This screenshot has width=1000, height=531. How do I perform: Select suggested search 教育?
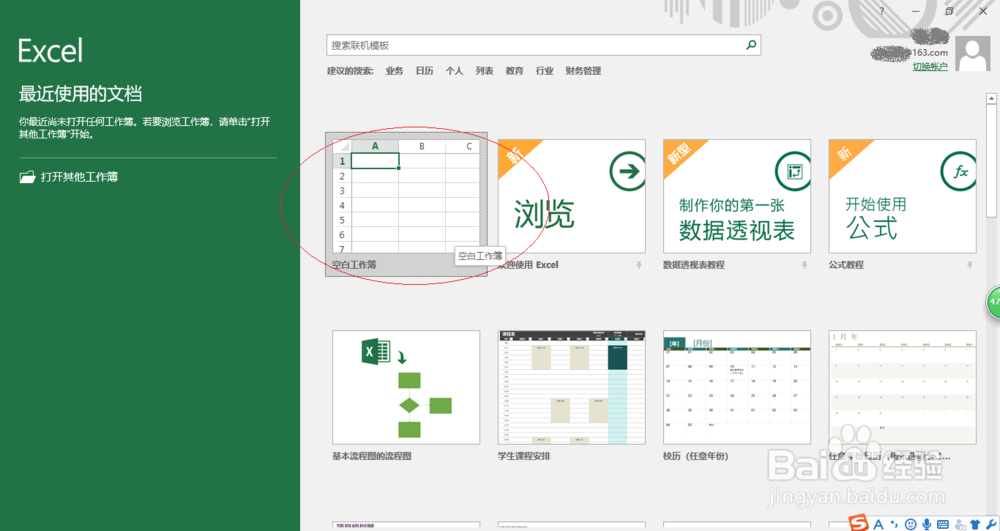click(514, 71)
